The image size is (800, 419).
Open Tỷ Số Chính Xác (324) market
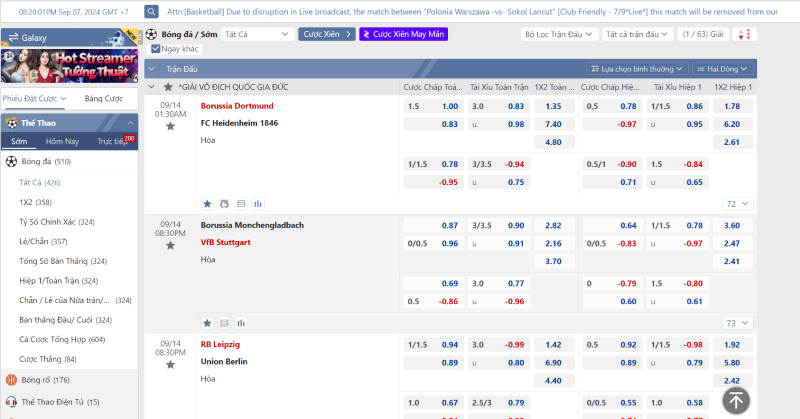pyautogui.click(x=57, y=222)
